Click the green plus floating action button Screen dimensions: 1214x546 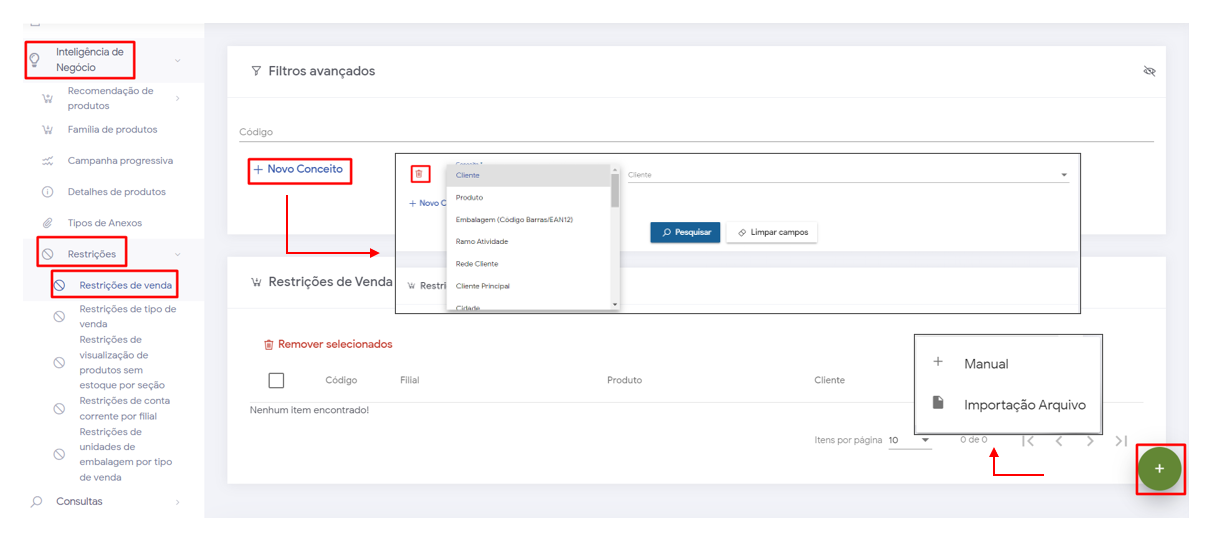(1159, 469)
